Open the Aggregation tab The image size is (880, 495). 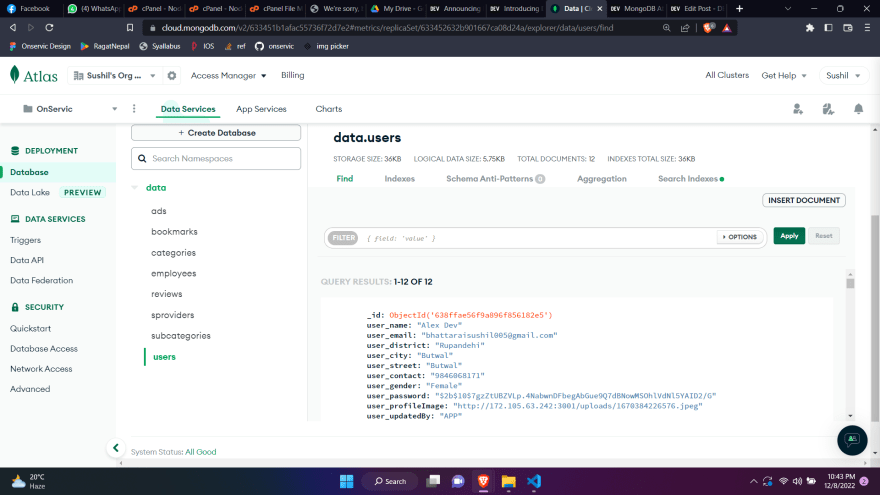(x=602, y=178)
